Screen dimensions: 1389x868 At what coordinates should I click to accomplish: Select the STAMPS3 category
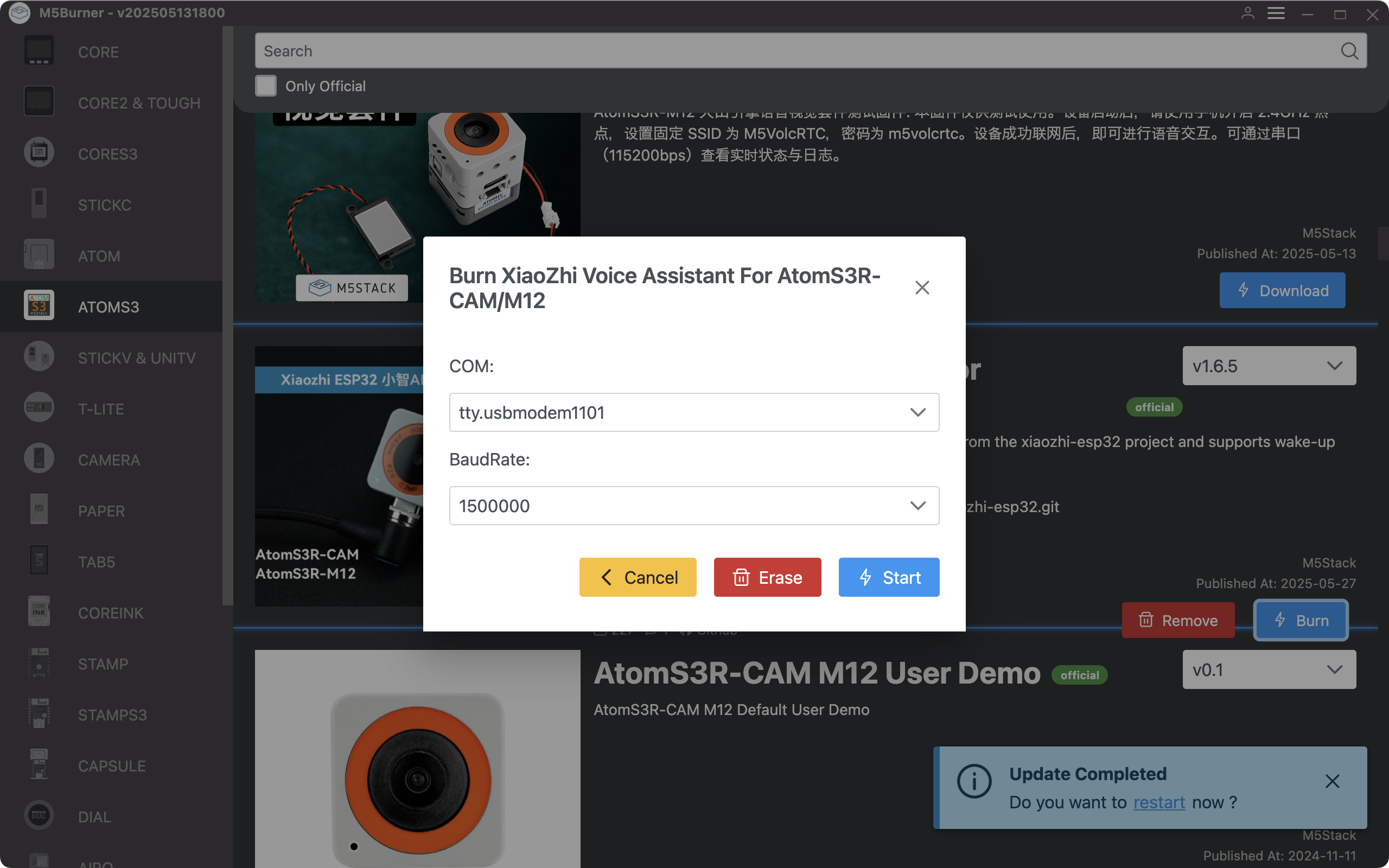click(x=111, y=714)
